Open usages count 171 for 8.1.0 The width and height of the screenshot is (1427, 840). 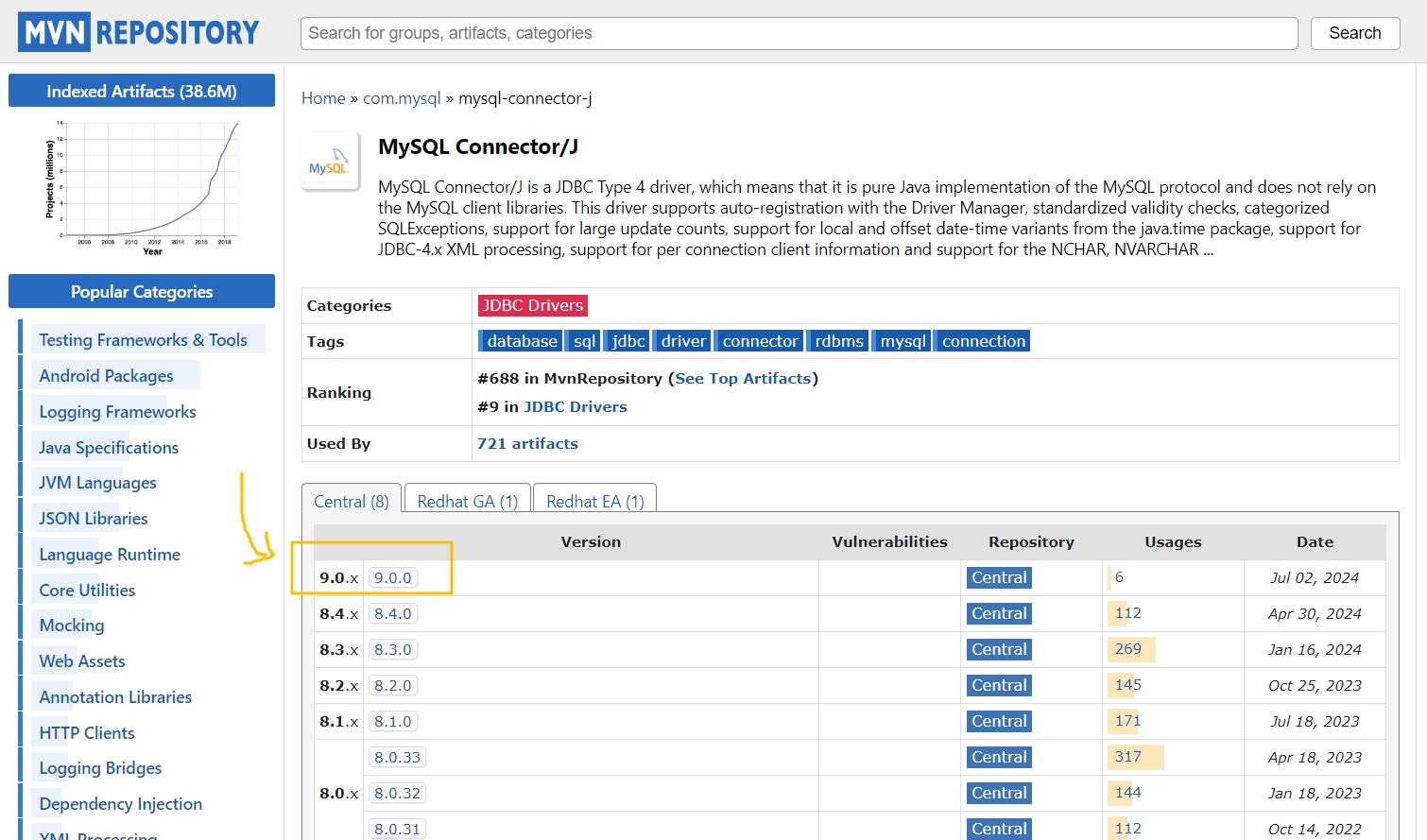coord(1128,720)
